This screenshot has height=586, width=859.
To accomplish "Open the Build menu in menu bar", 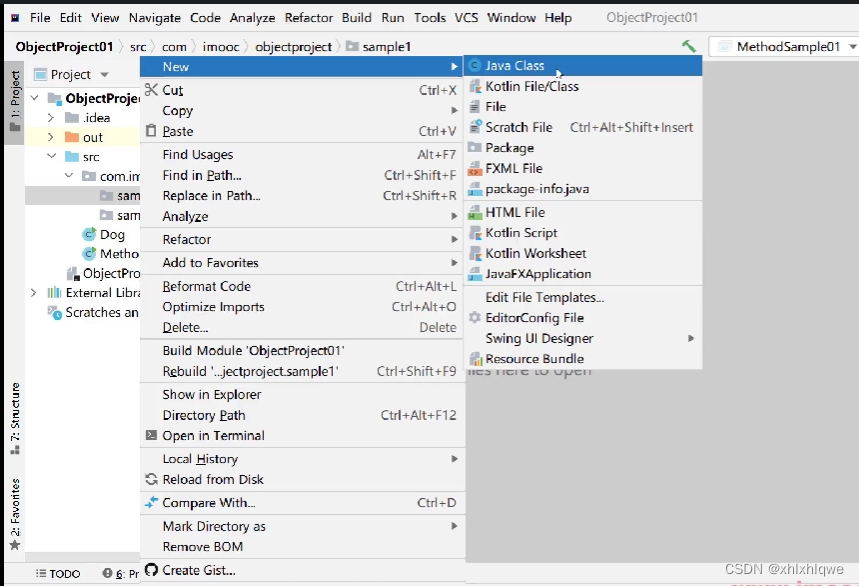I will (357, 18).
